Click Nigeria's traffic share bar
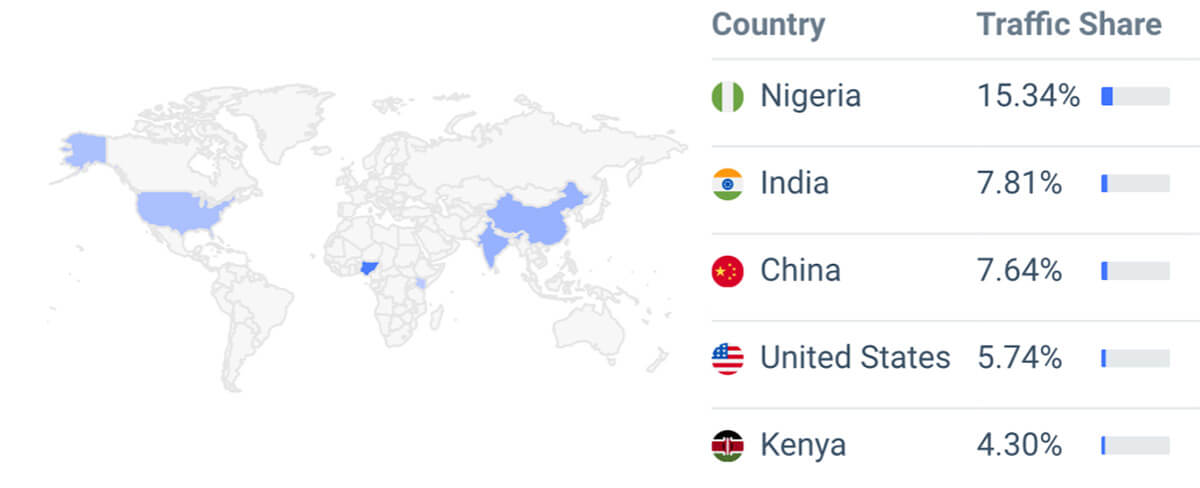1200x488 pixels. coord(1135,97)
